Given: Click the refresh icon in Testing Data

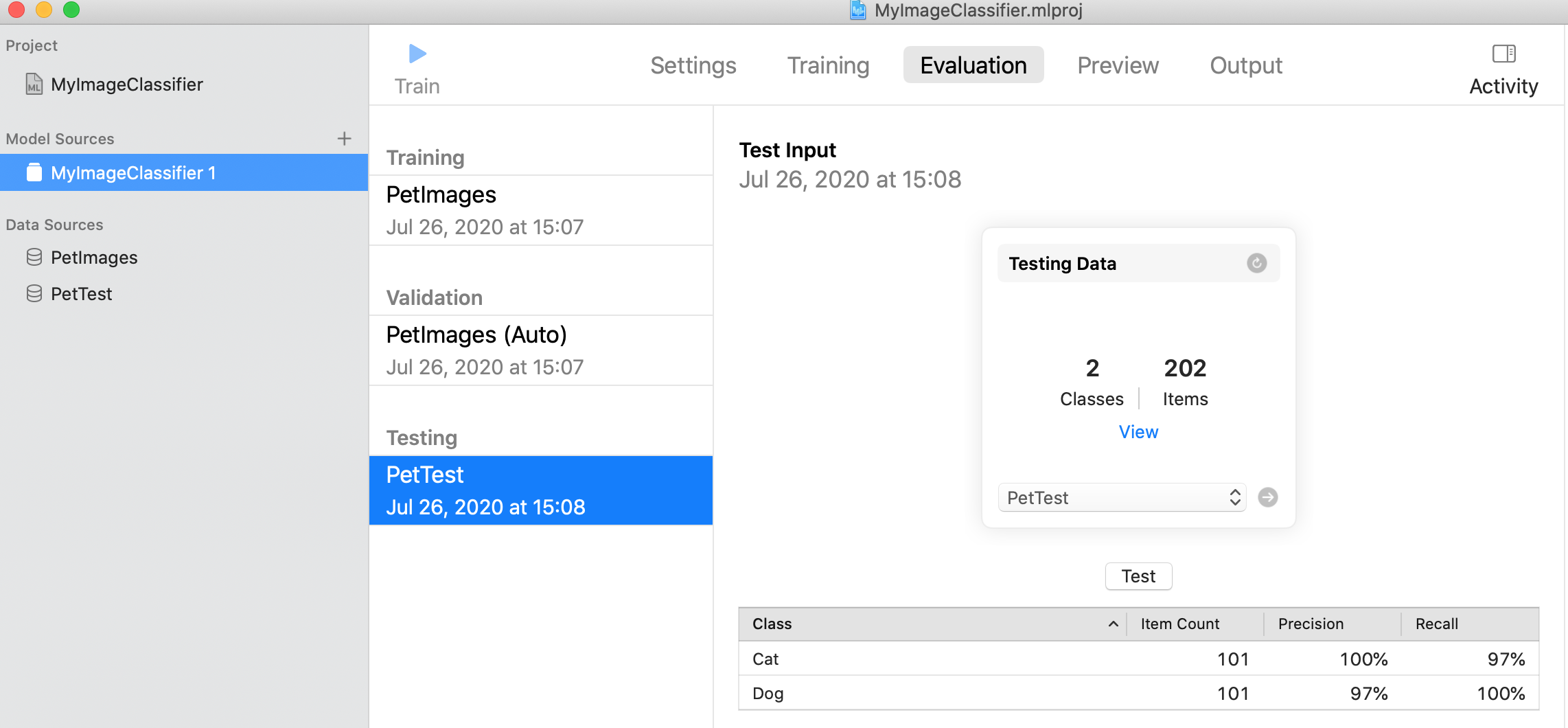Looking at the screenshot, I should coord(1256,263).
